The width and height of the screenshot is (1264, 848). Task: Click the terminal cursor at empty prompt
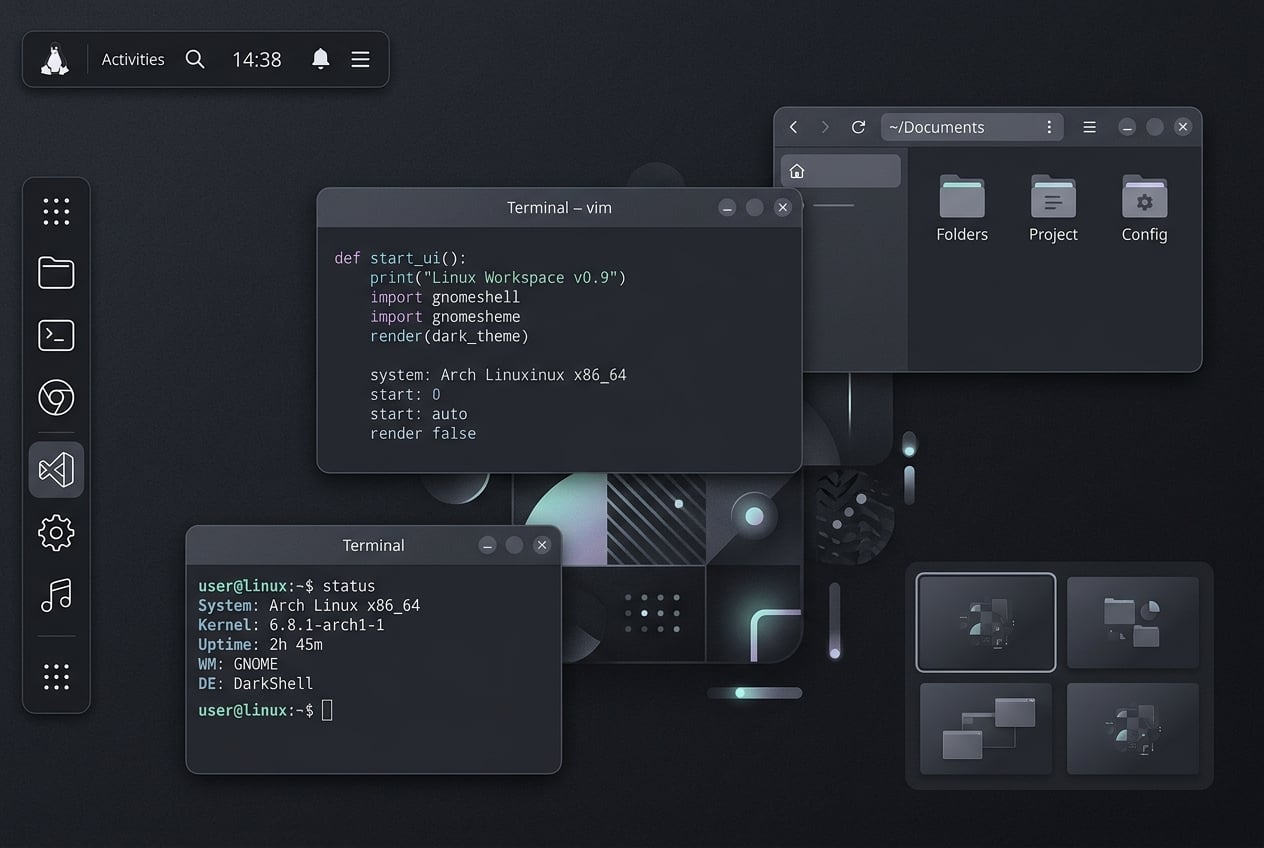pos(327,710)
